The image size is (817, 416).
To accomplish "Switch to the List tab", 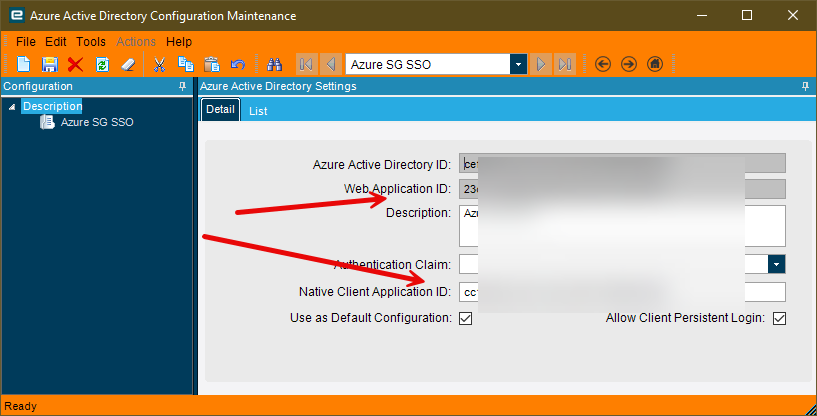I will click(x=258, y=111).
